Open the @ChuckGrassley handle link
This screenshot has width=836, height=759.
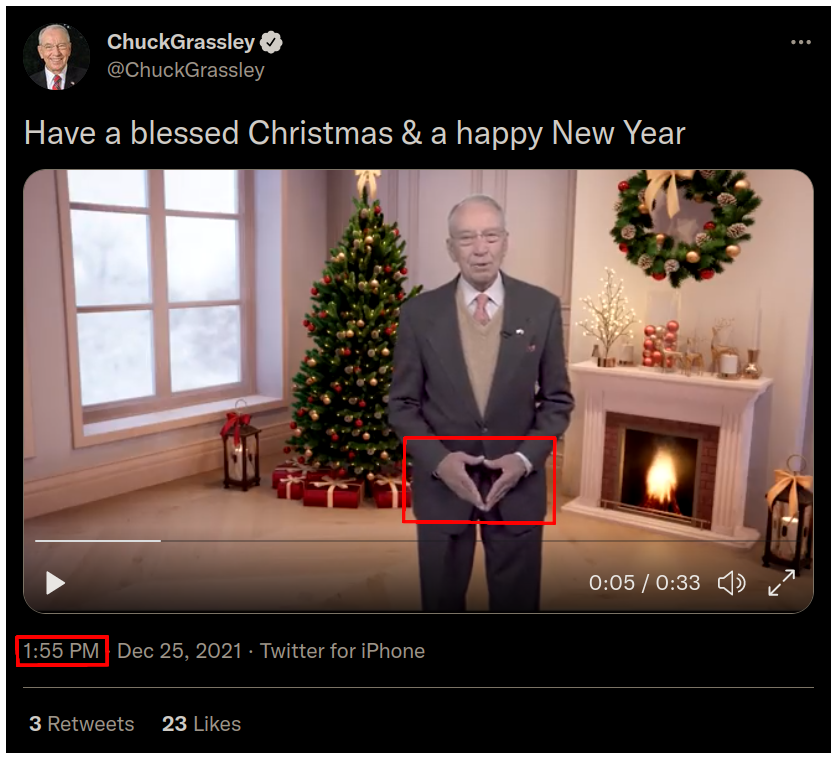point(186,70)
